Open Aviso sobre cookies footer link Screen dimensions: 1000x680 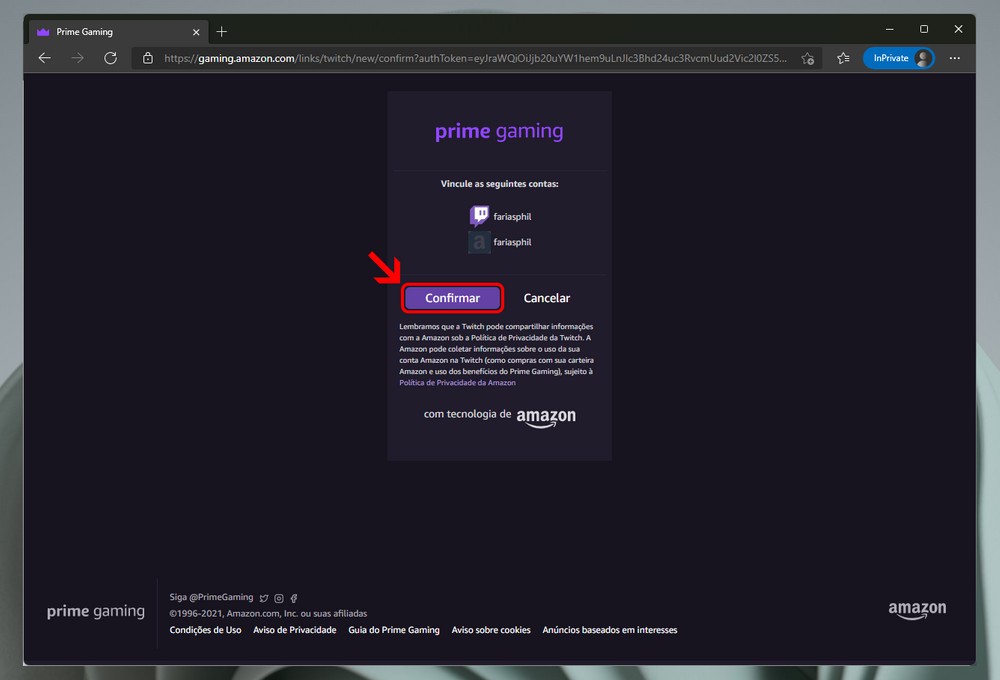click(x=491, y=630)
